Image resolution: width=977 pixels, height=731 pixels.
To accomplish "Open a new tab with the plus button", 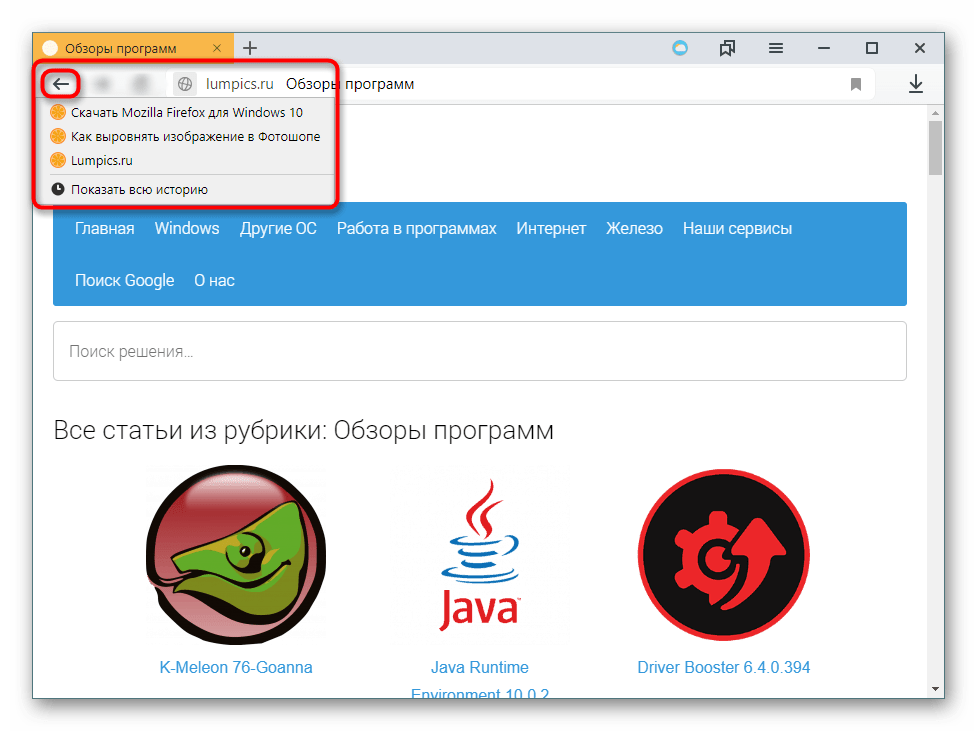I will click(x=250, y=48).
